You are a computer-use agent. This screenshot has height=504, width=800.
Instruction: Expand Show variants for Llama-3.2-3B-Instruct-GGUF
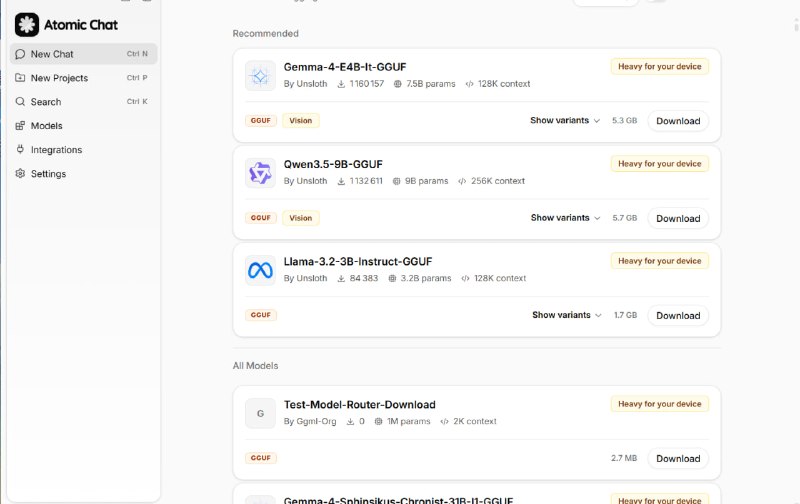[567, 315]
